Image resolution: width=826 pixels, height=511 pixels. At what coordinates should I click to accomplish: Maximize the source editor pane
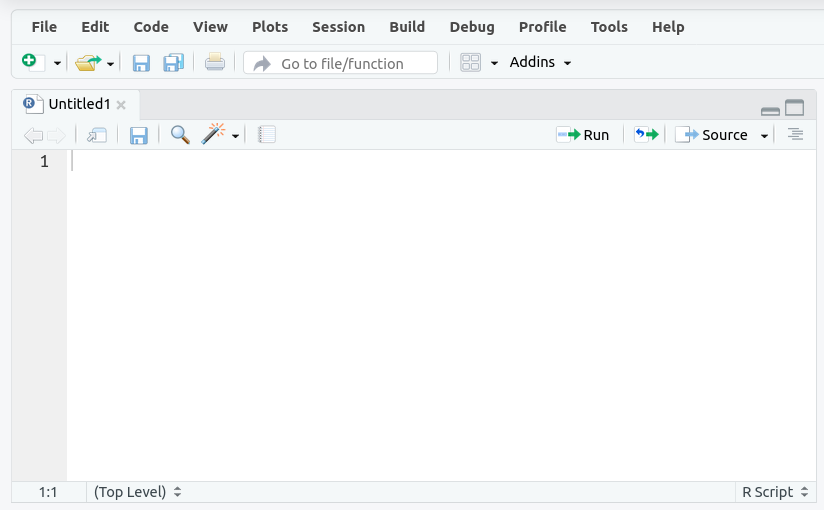(795, 109)
